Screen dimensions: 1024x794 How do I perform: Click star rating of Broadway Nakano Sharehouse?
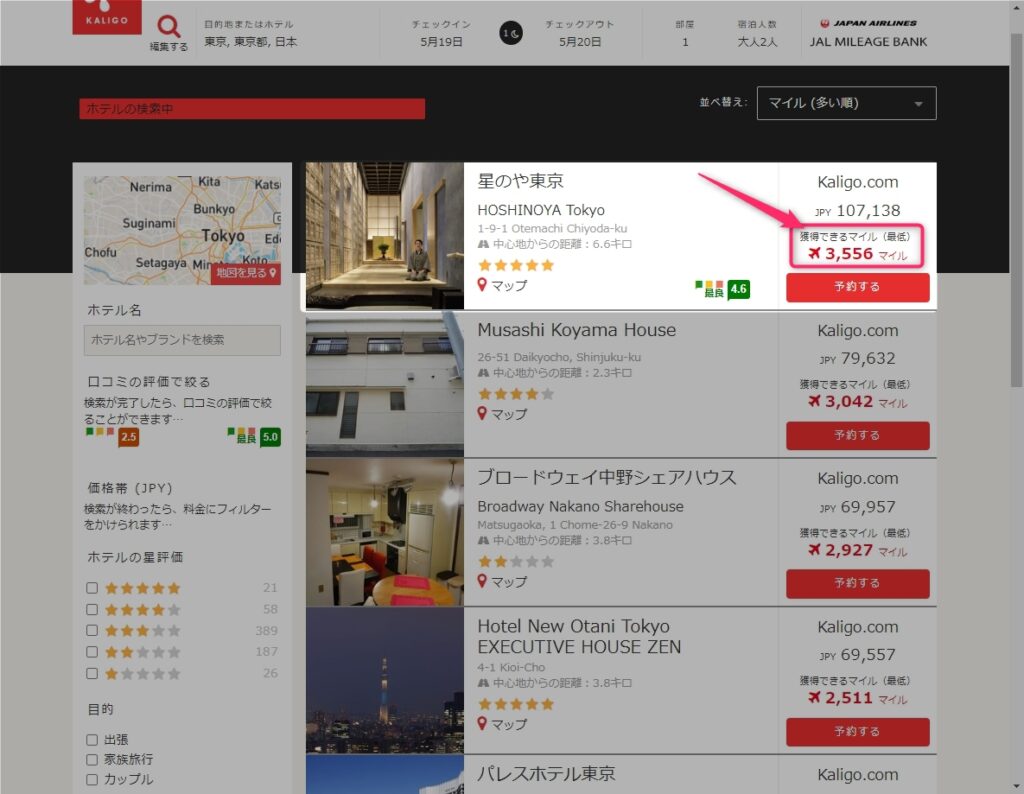(516, 561)
